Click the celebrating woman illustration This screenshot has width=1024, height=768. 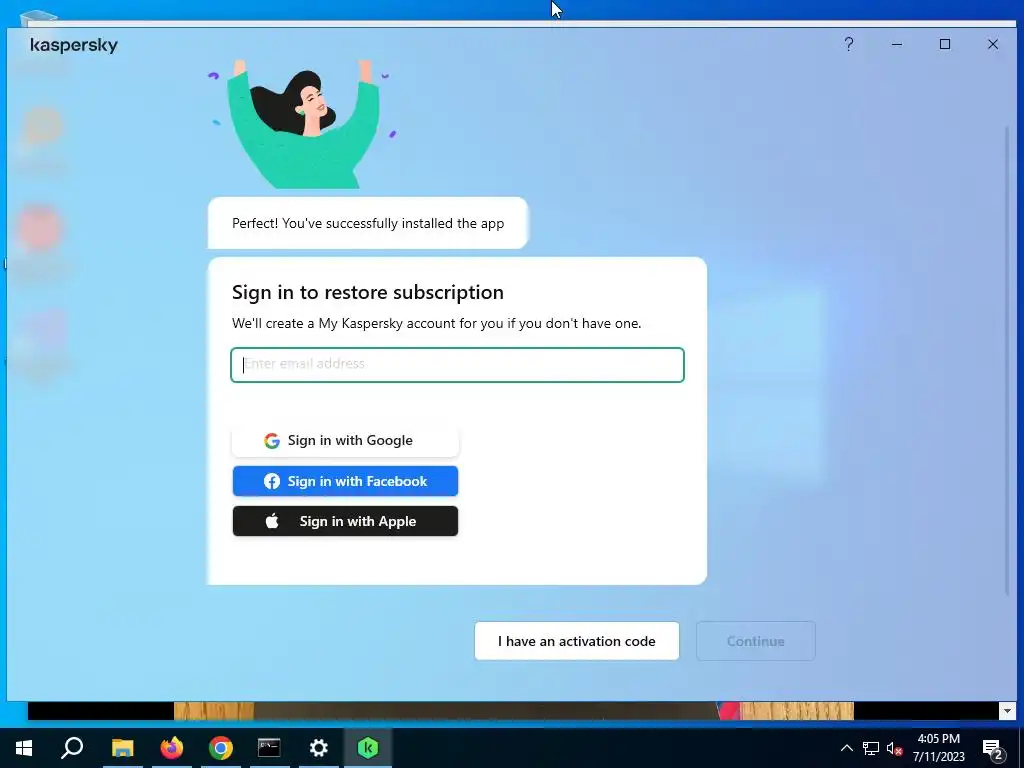click(x=302, y=124)
